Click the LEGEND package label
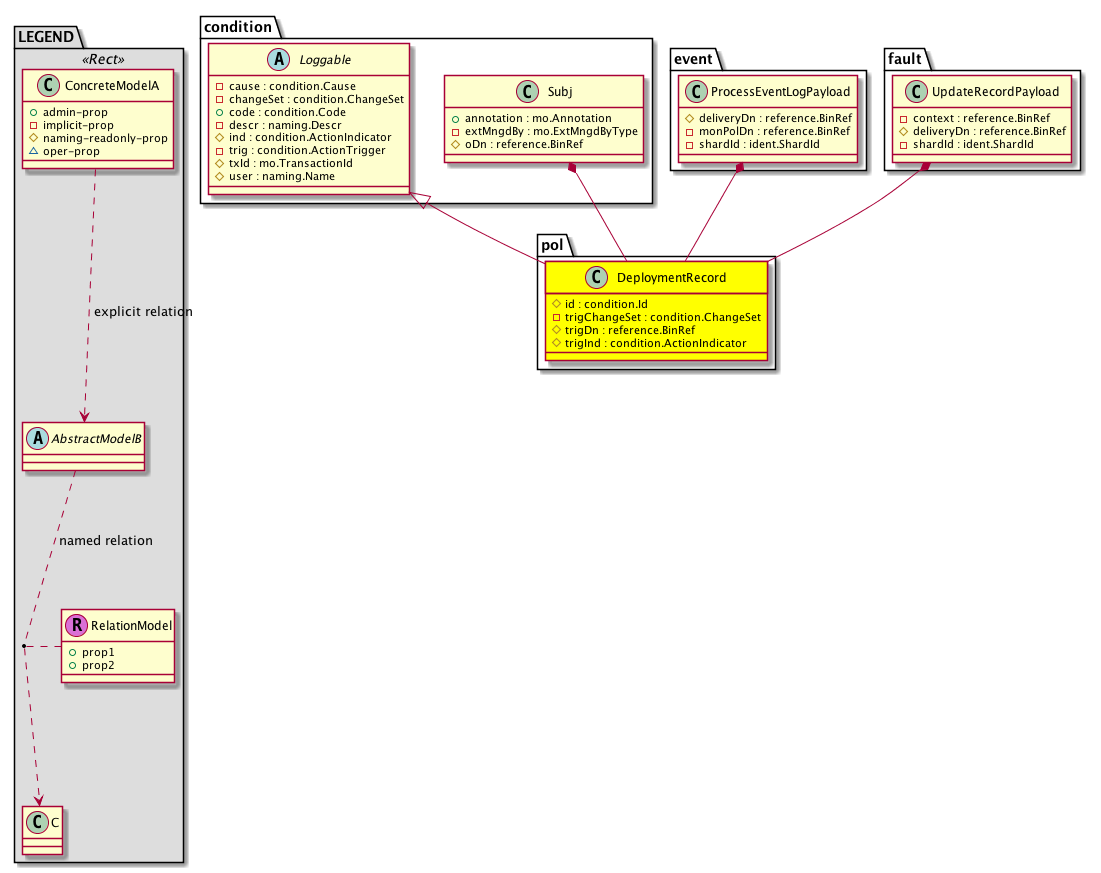This screenshot has height=873, width=1101. [46, 37]
